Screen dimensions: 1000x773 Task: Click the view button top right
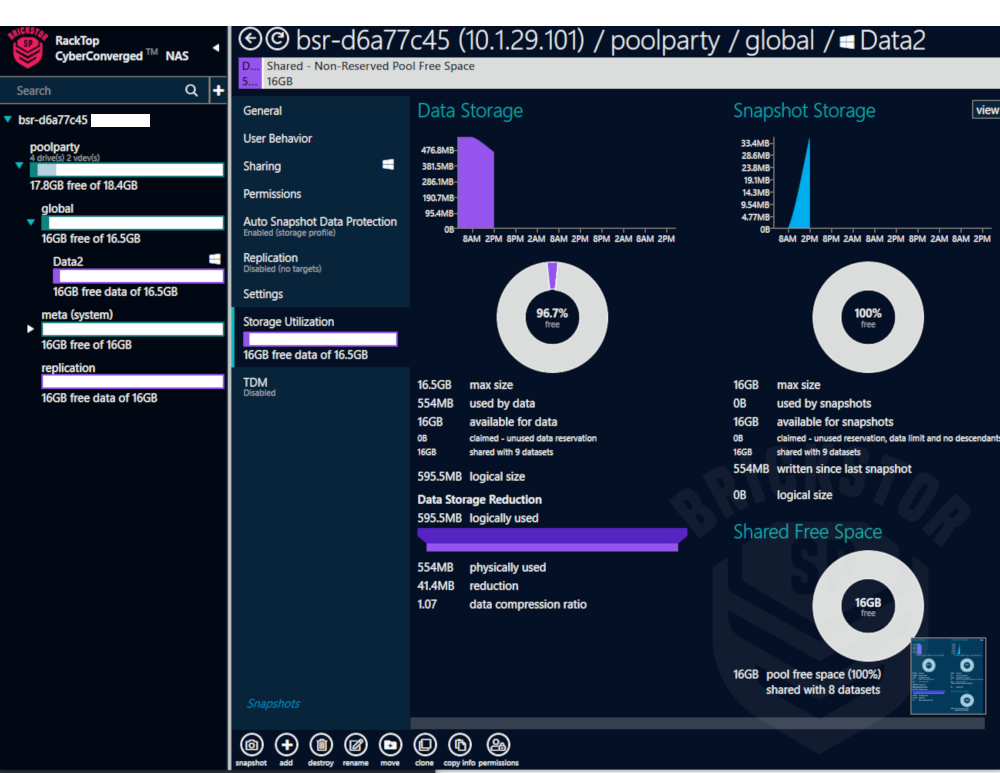(x=987, y=110)
